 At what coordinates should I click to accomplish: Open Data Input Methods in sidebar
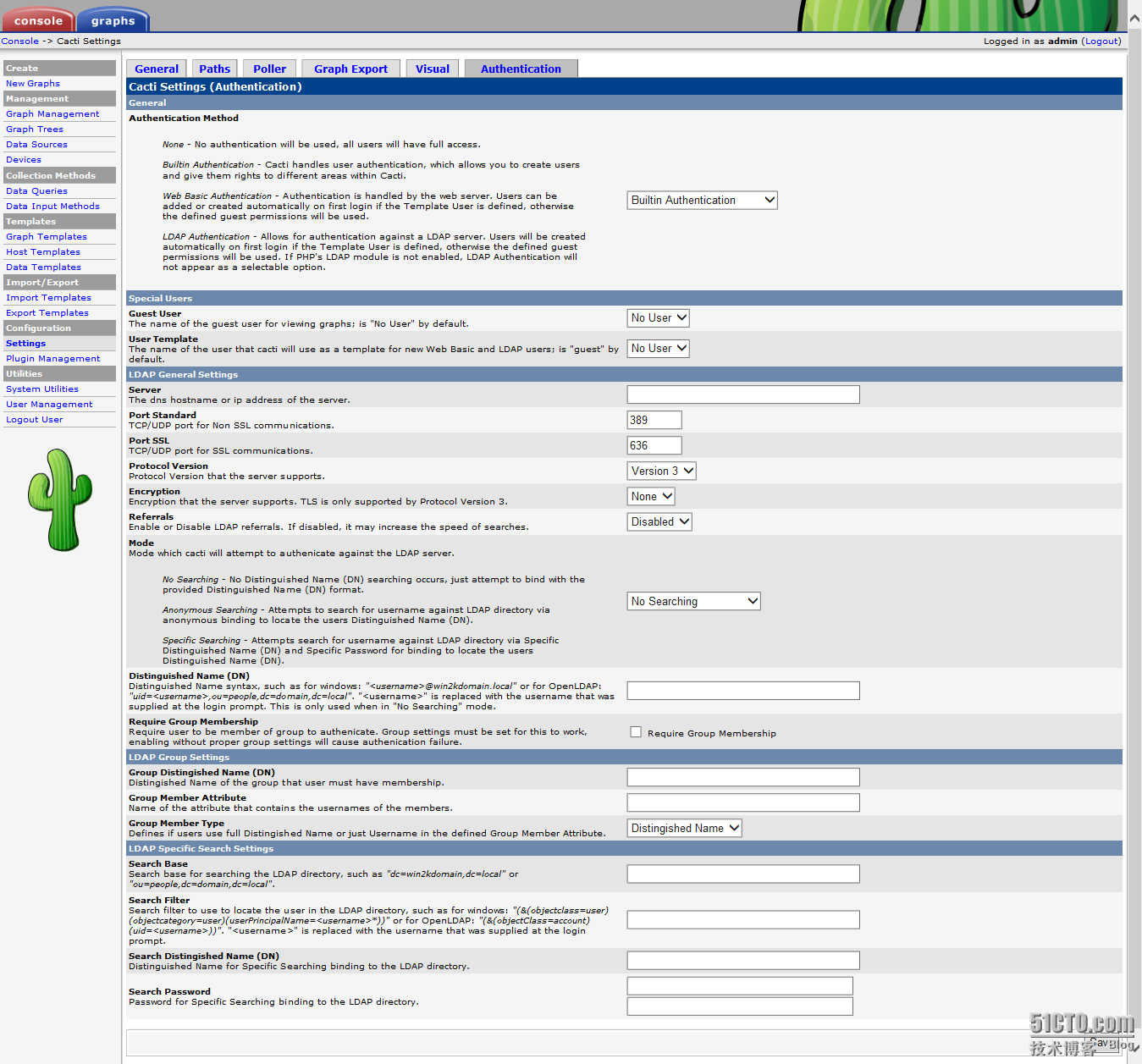[x=52, y=206]
